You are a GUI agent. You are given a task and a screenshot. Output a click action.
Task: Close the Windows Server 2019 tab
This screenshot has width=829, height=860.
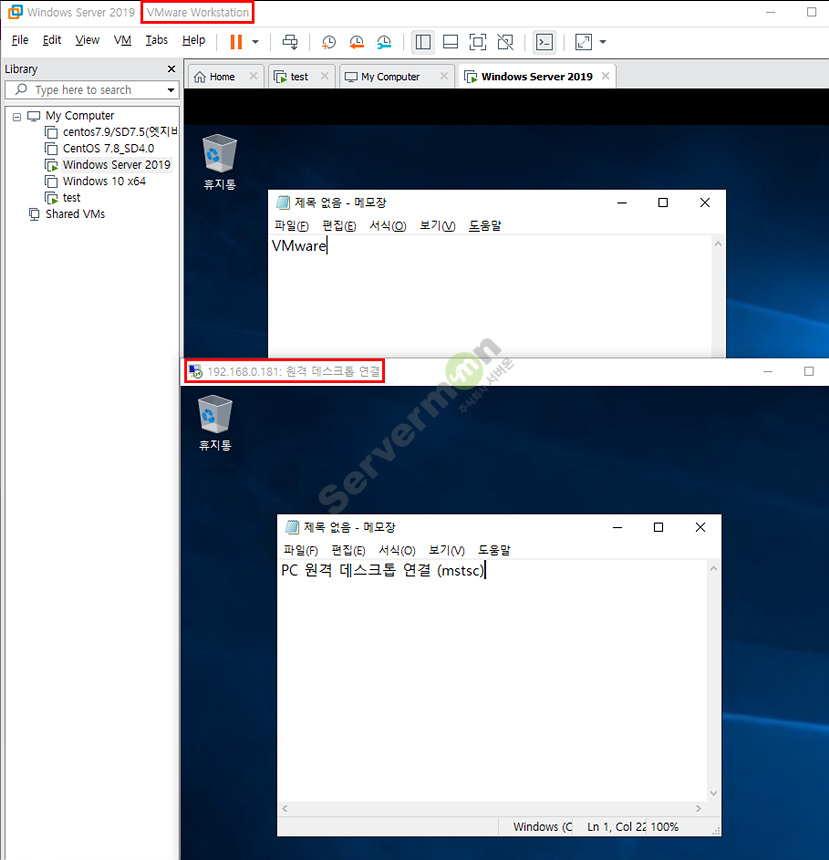tap(606, 76)
